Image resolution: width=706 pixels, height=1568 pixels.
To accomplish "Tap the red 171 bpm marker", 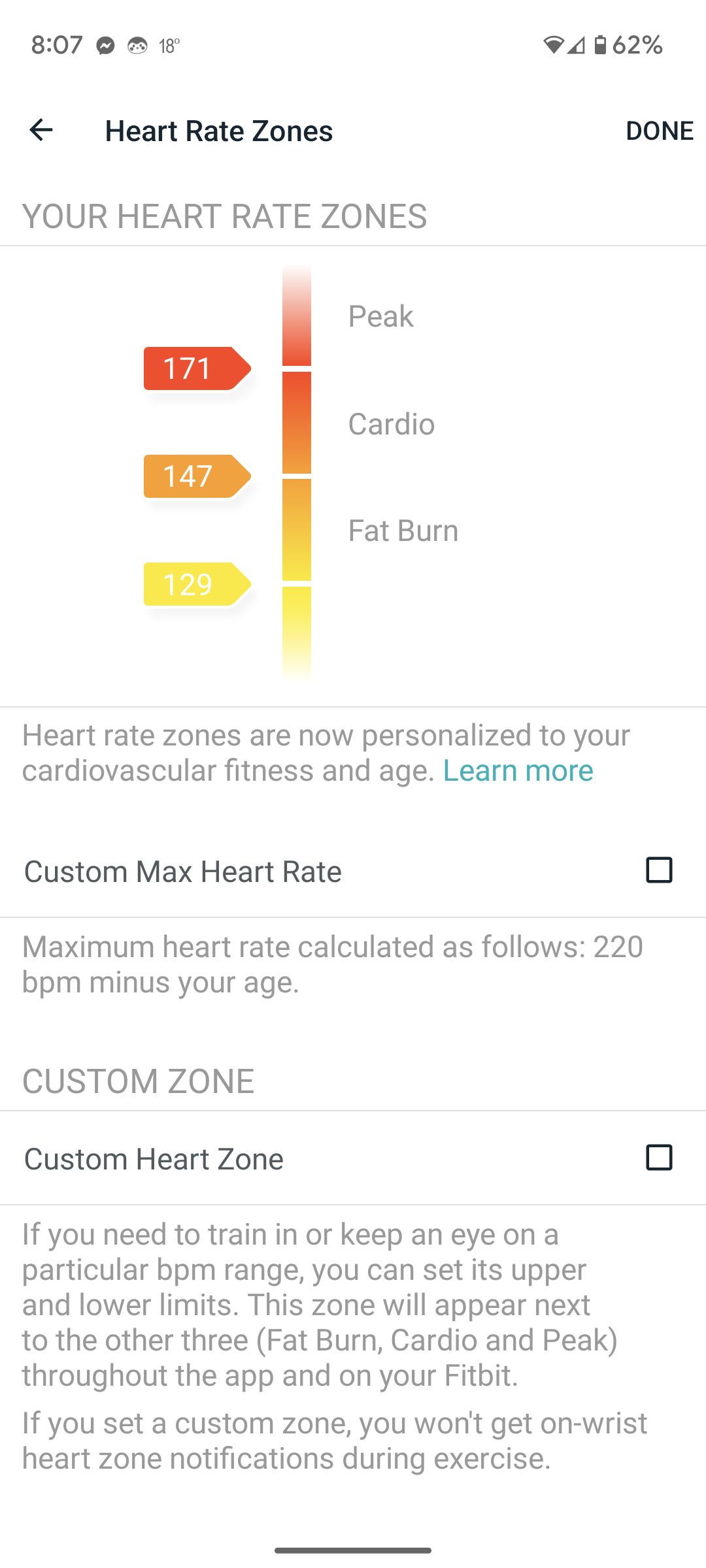I will [195, 368].
